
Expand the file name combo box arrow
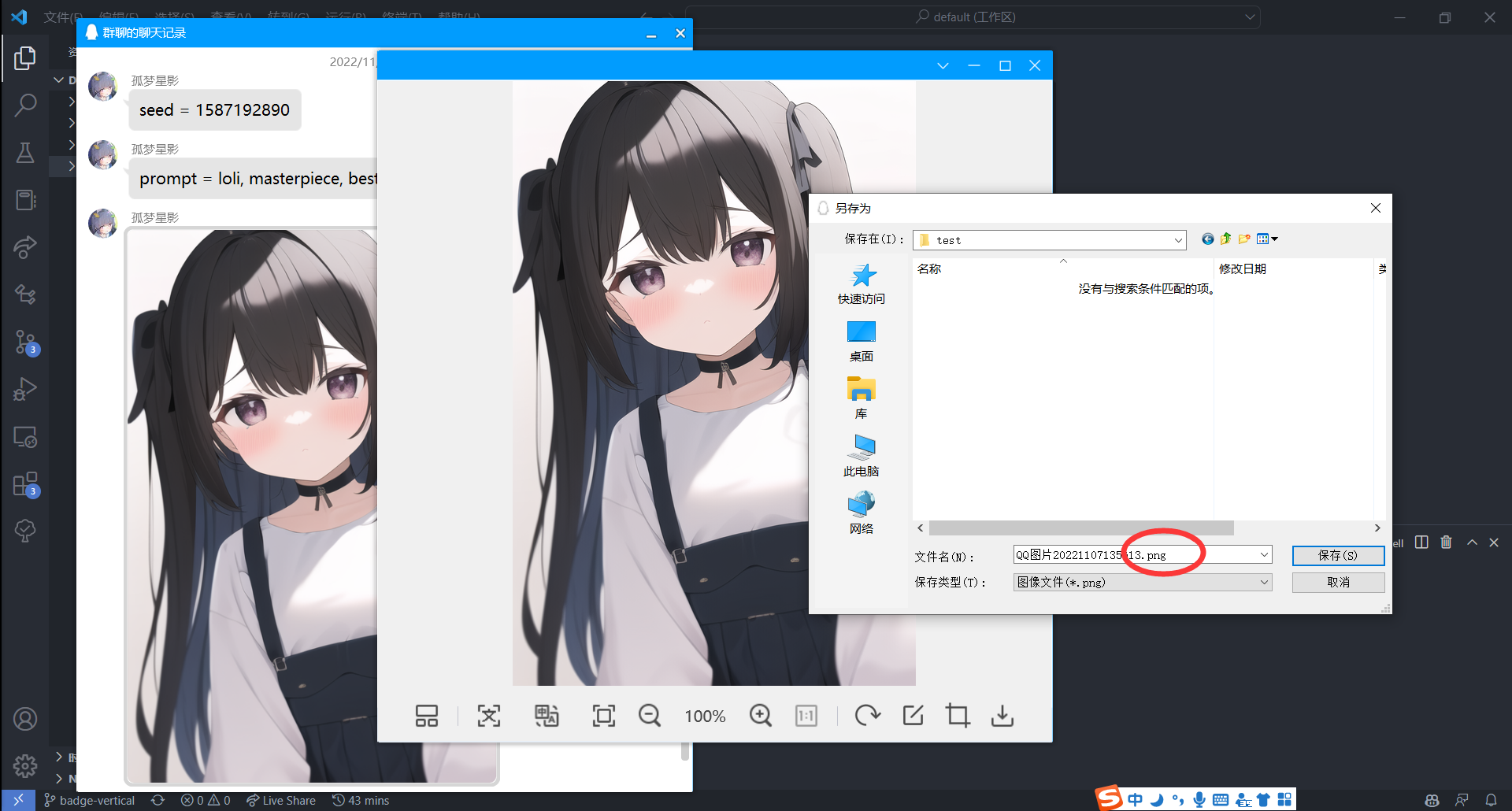pos(1263,554)
